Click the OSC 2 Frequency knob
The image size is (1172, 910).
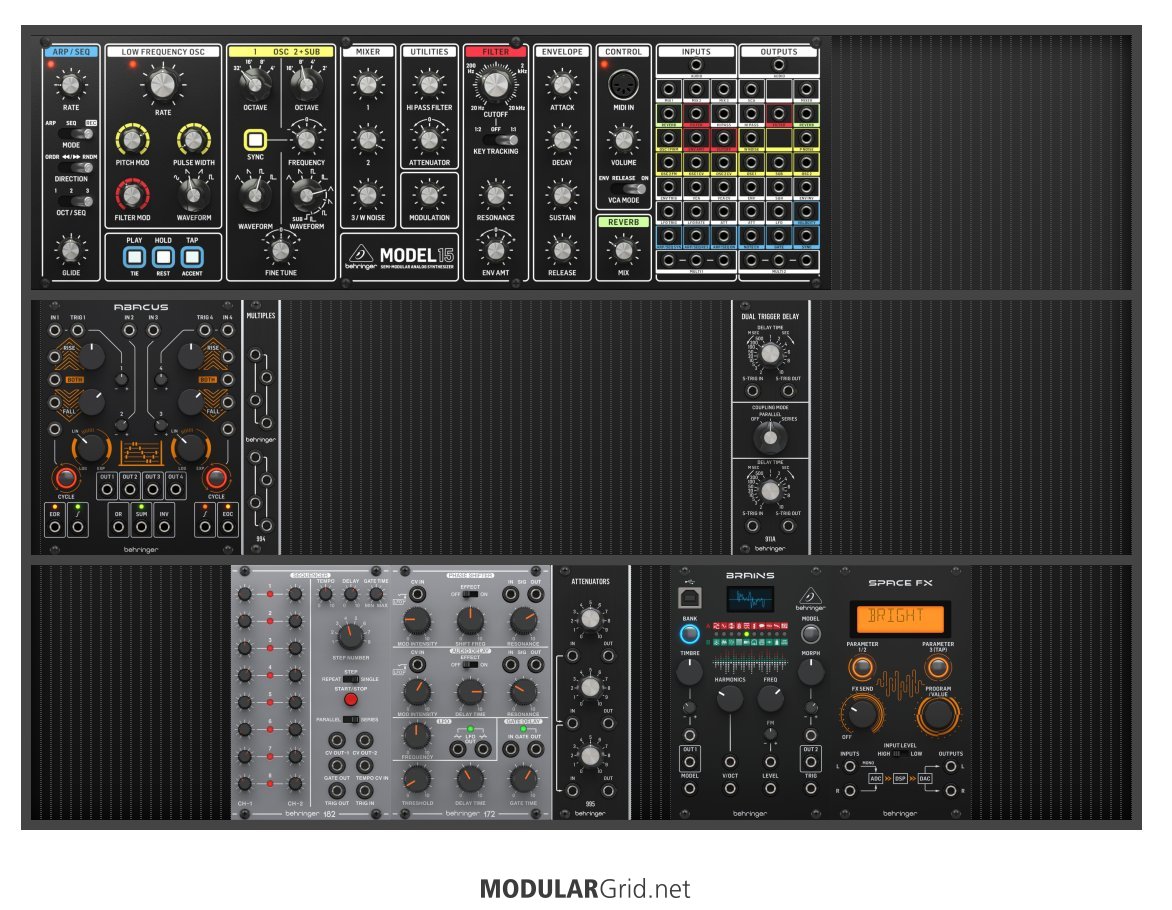point(306,140)
